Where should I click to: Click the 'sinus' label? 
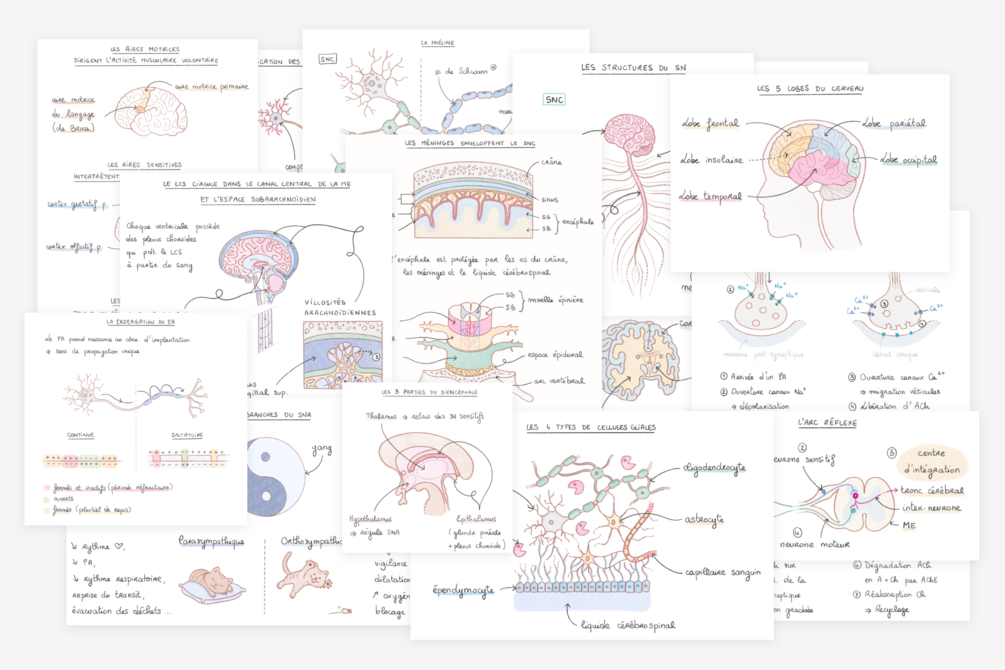549,199
